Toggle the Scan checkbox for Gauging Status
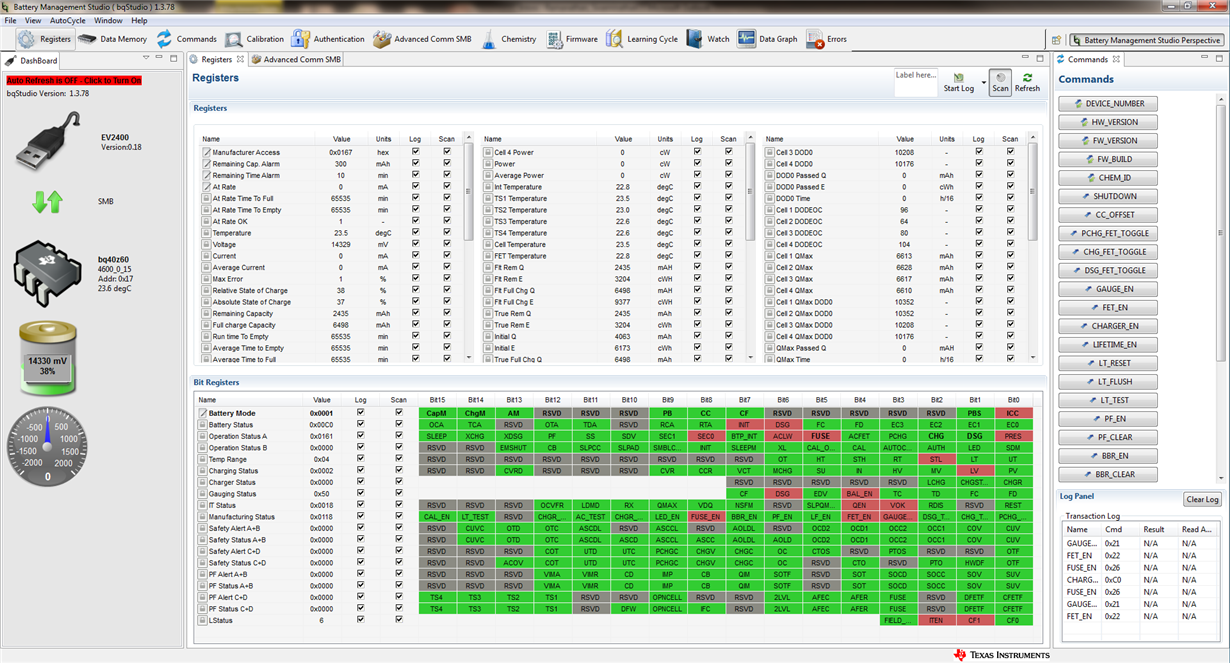Viewport: 1230px width, 663px height. coord(399,494)
